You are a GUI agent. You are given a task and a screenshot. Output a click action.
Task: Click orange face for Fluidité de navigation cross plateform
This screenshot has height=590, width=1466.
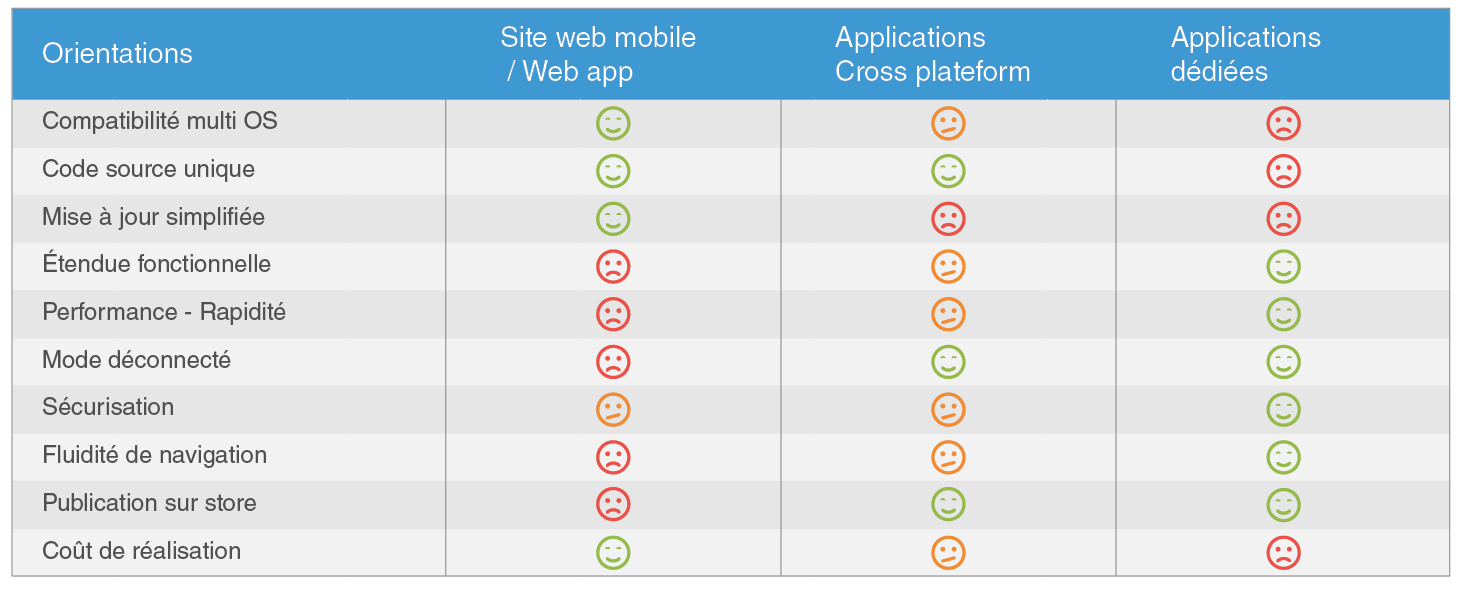coord(948,457)
